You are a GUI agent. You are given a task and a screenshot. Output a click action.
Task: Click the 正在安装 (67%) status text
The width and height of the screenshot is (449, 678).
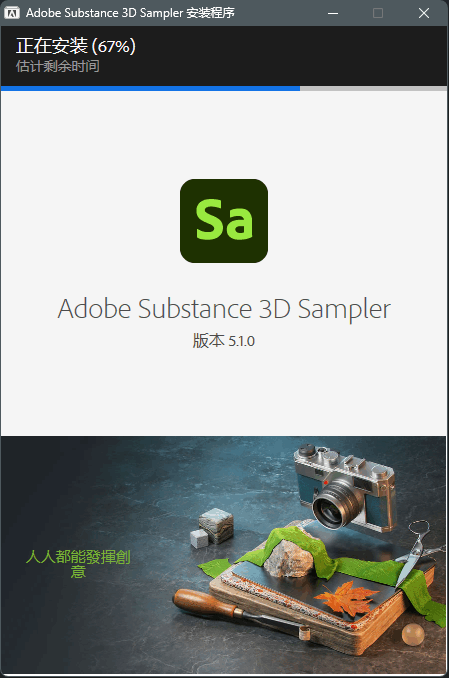click(x=76, y=46)
